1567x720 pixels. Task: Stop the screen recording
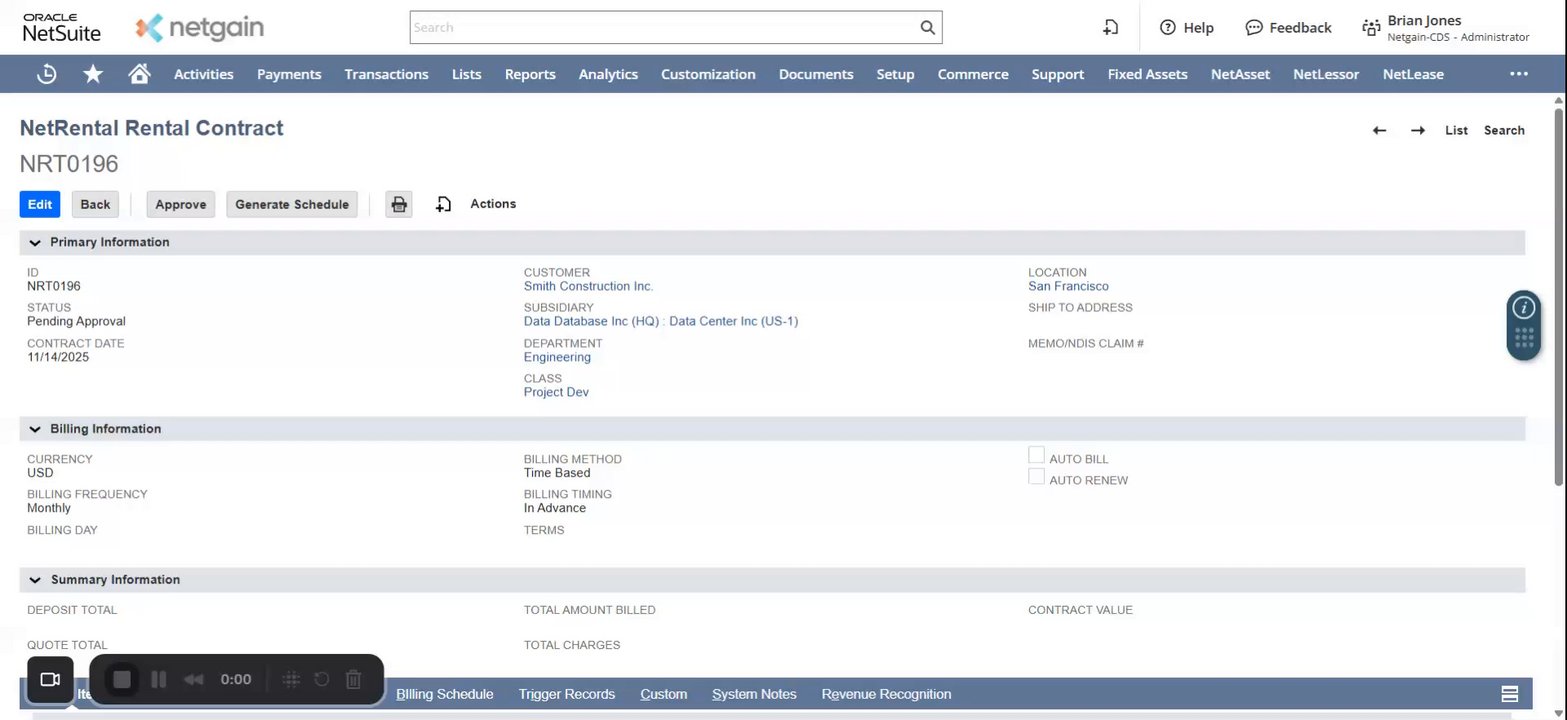pos(122,680)
